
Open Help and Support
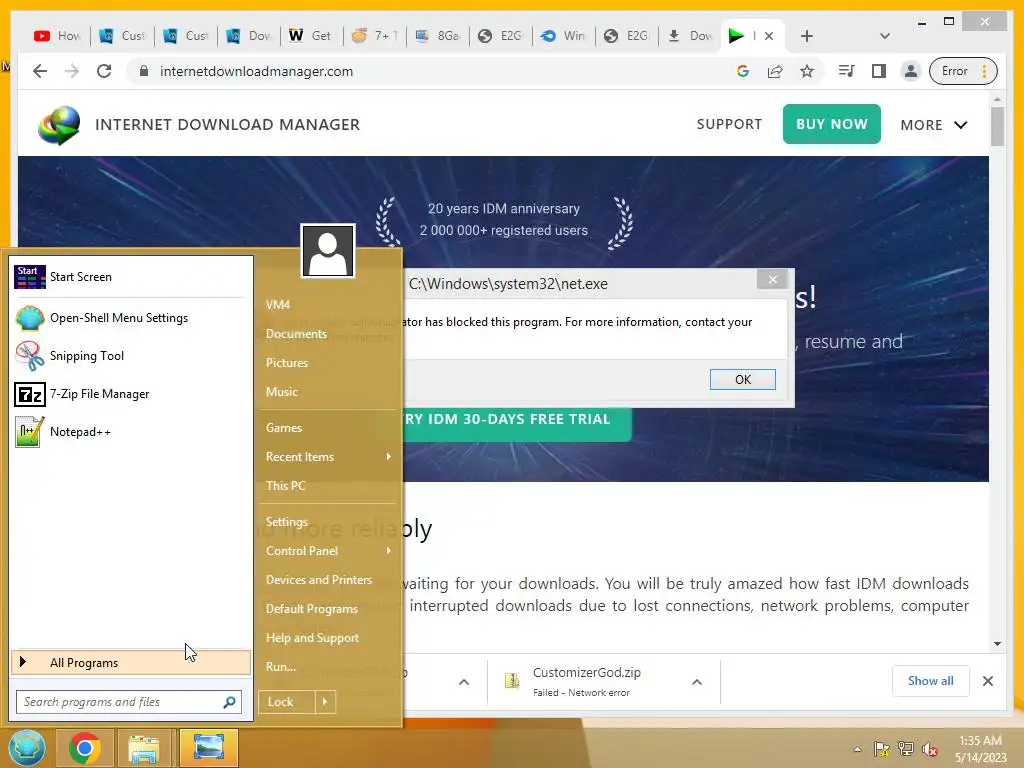tap(312, 637)
